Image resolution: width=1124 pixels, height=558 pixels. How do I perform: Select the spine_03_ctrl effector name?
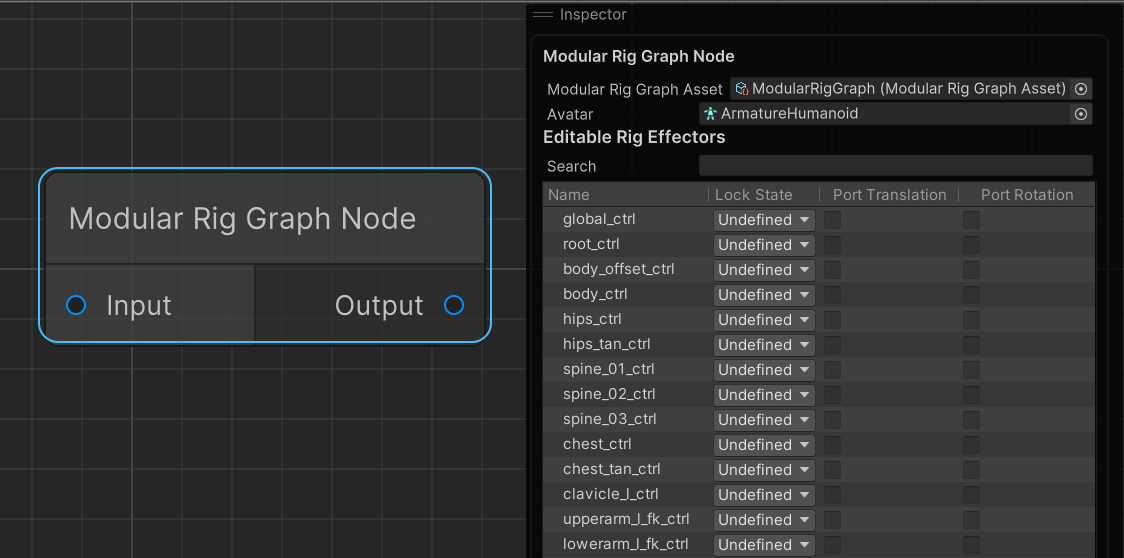point(610,418)
